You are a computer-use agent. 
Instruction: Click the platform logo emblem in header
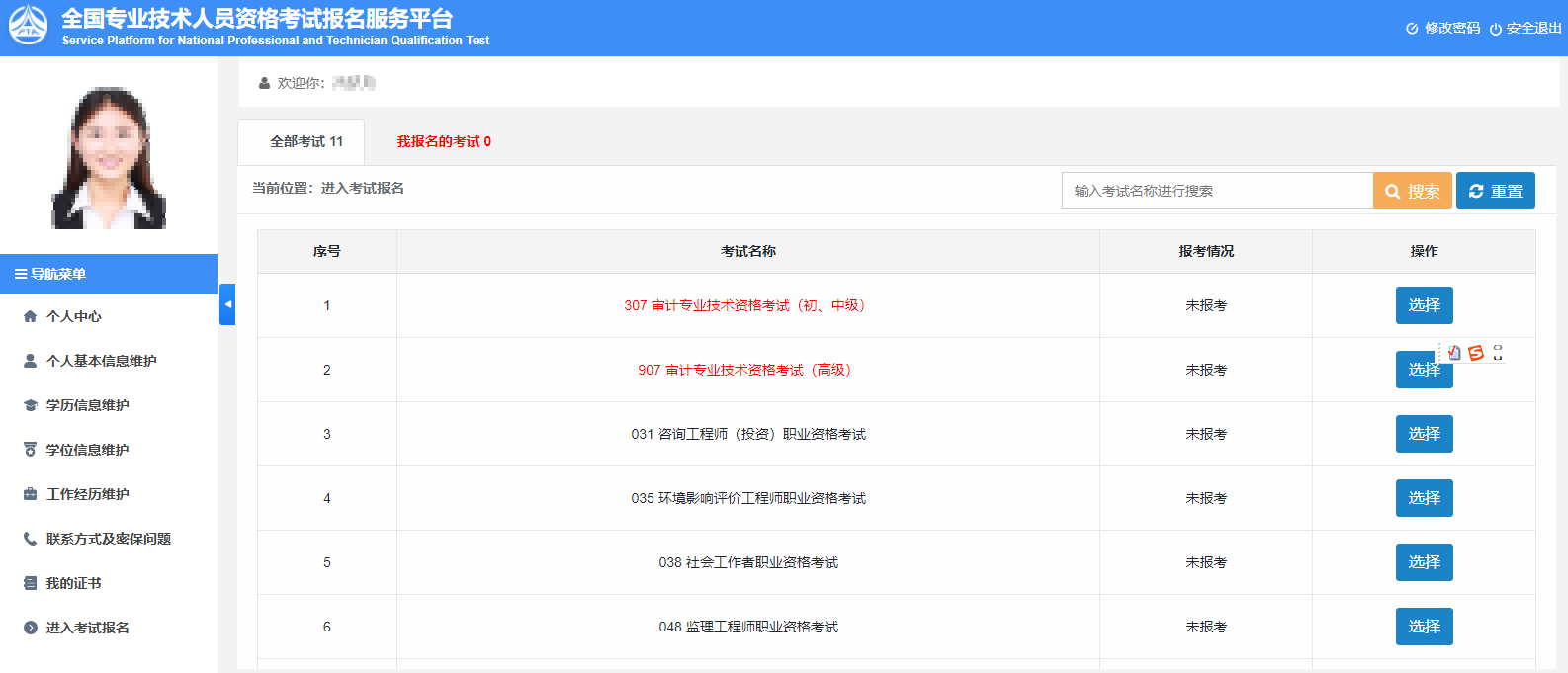click(28, 27)
